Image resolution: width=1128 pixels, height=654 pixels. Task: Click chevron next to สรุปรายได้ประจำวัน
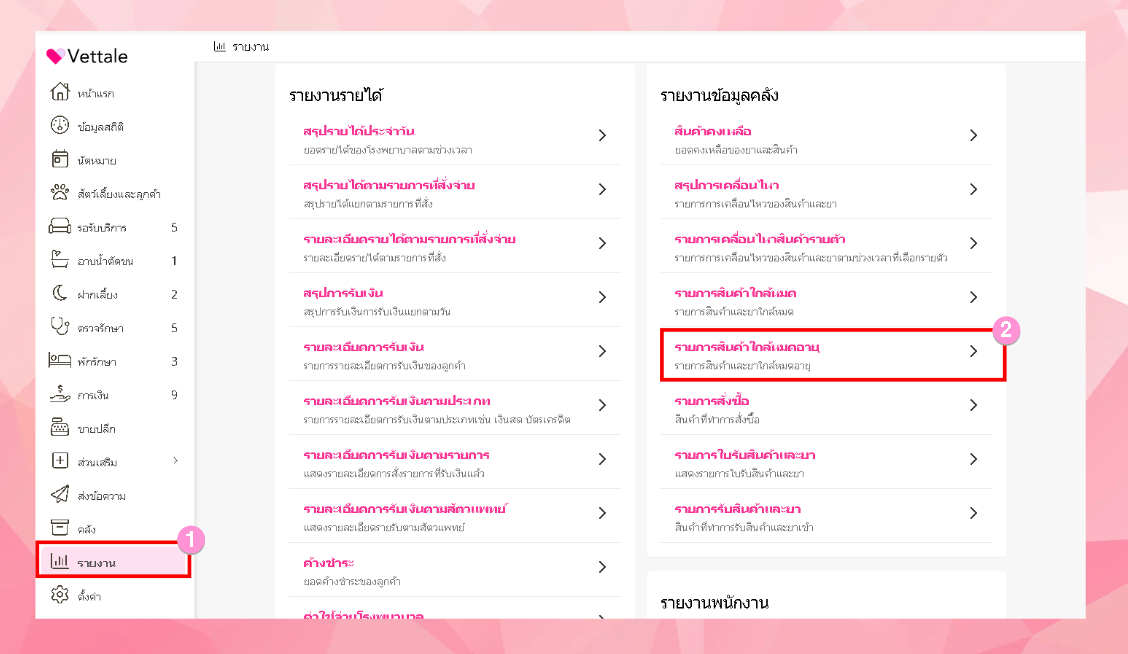602,135
